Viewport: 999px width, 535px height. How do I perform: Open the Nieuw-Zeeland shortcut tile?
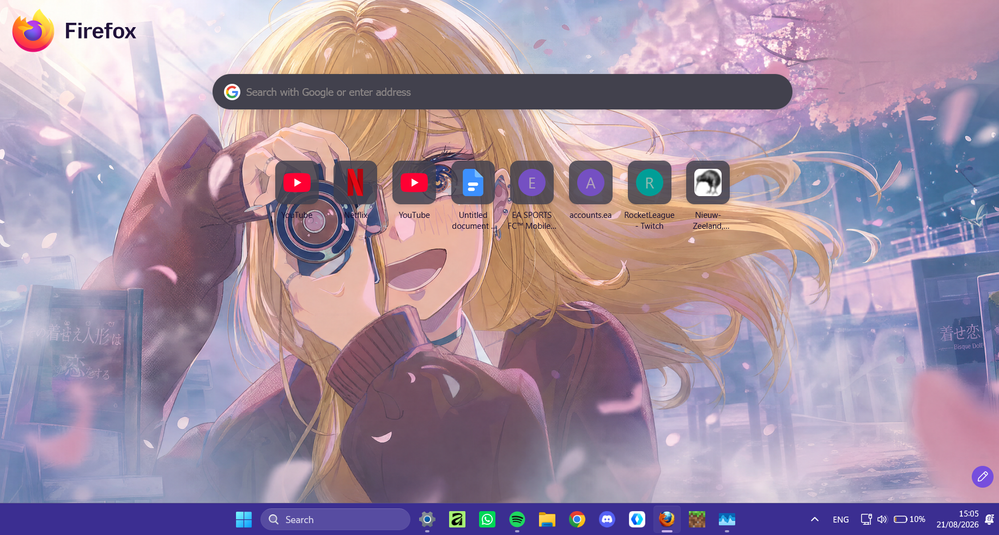coord(708,183)
